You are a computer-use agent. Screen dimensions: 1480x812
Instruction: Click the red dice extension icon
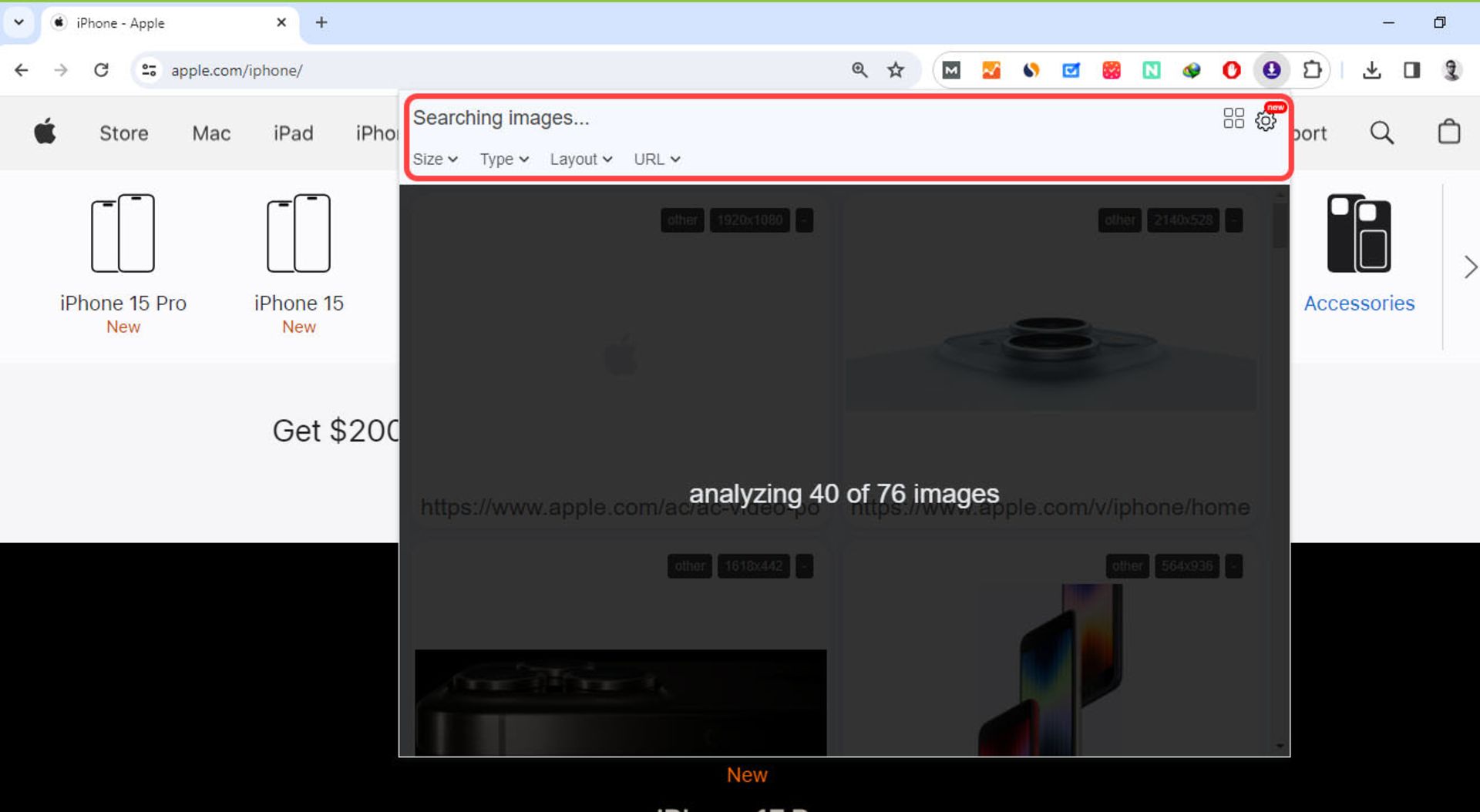tap(1111, 70)
